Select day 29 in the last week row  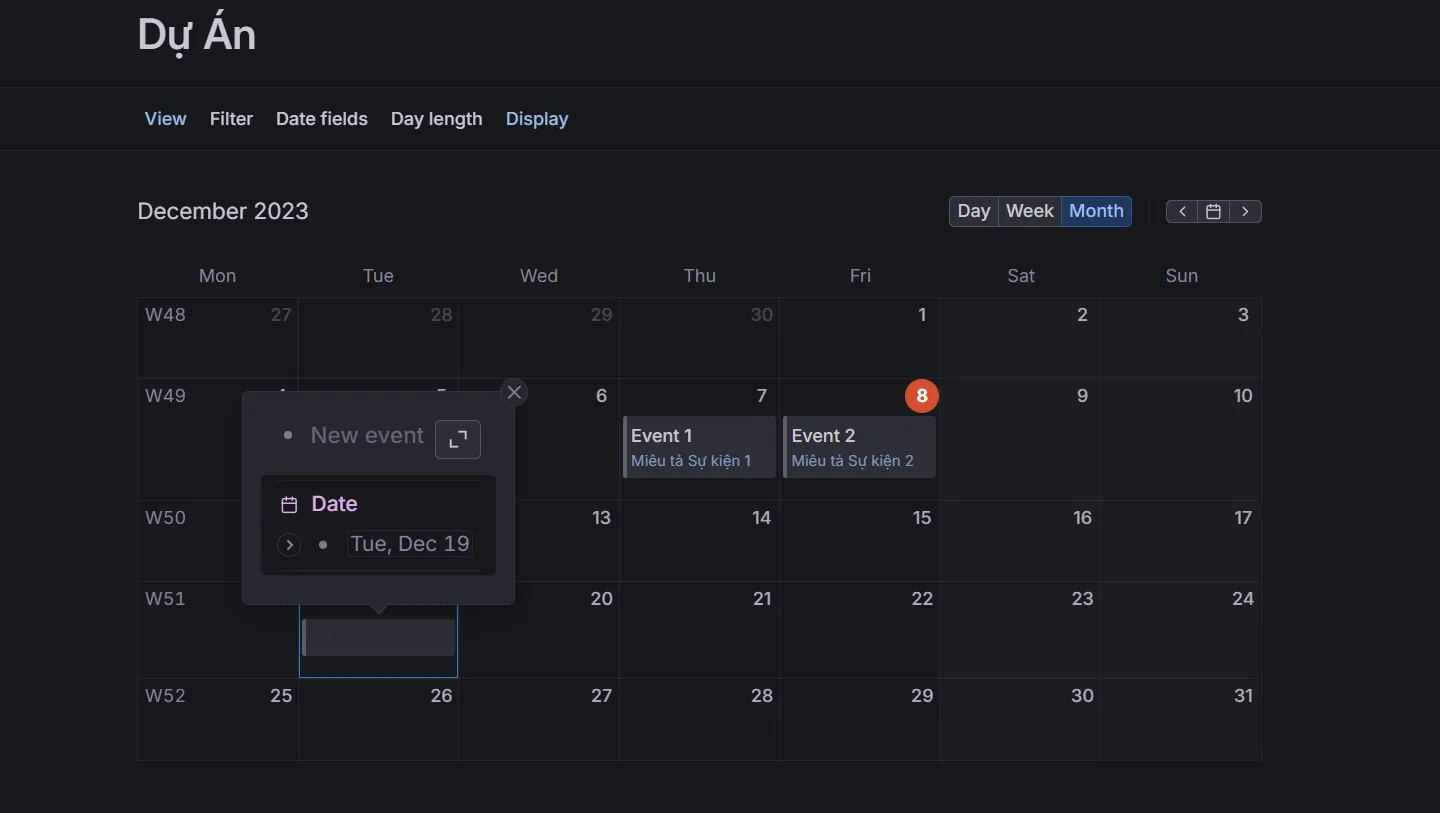(x=922, y=696)
